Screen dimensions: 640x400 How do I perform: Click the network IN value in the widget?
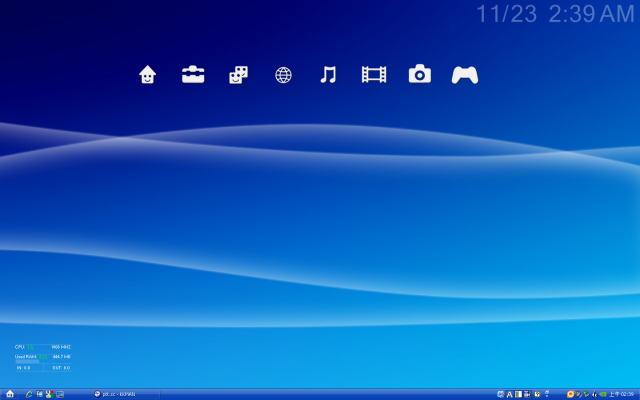(23, 368)
